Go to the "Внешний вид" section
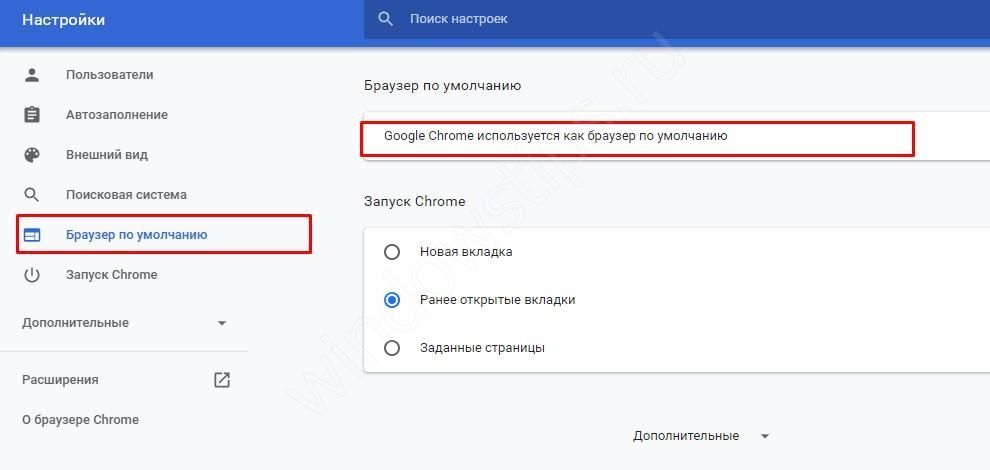The width and height of the screenshot is (990, 470). 107,155
